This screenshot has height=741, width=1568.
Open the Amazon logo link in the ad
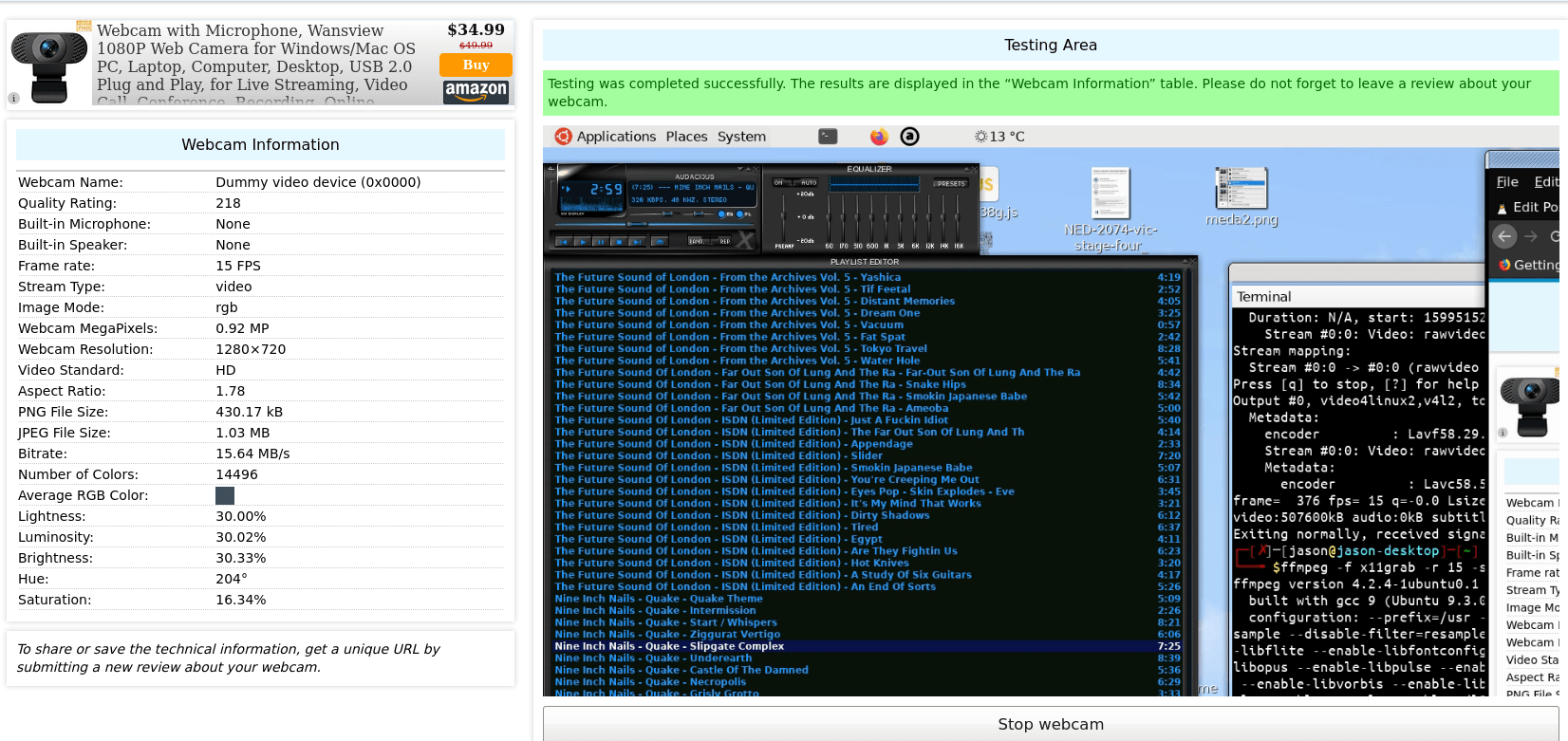coord(476,91)
